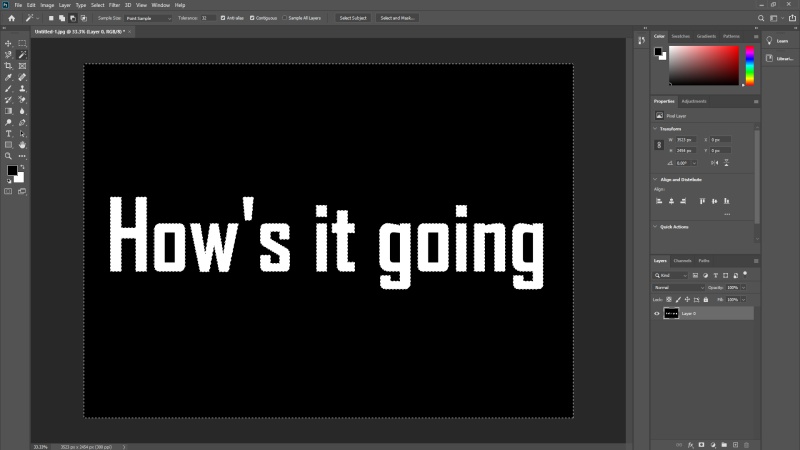Click the Select and Mask button
Screen dimensions: 800x450
tap(397, 18)
